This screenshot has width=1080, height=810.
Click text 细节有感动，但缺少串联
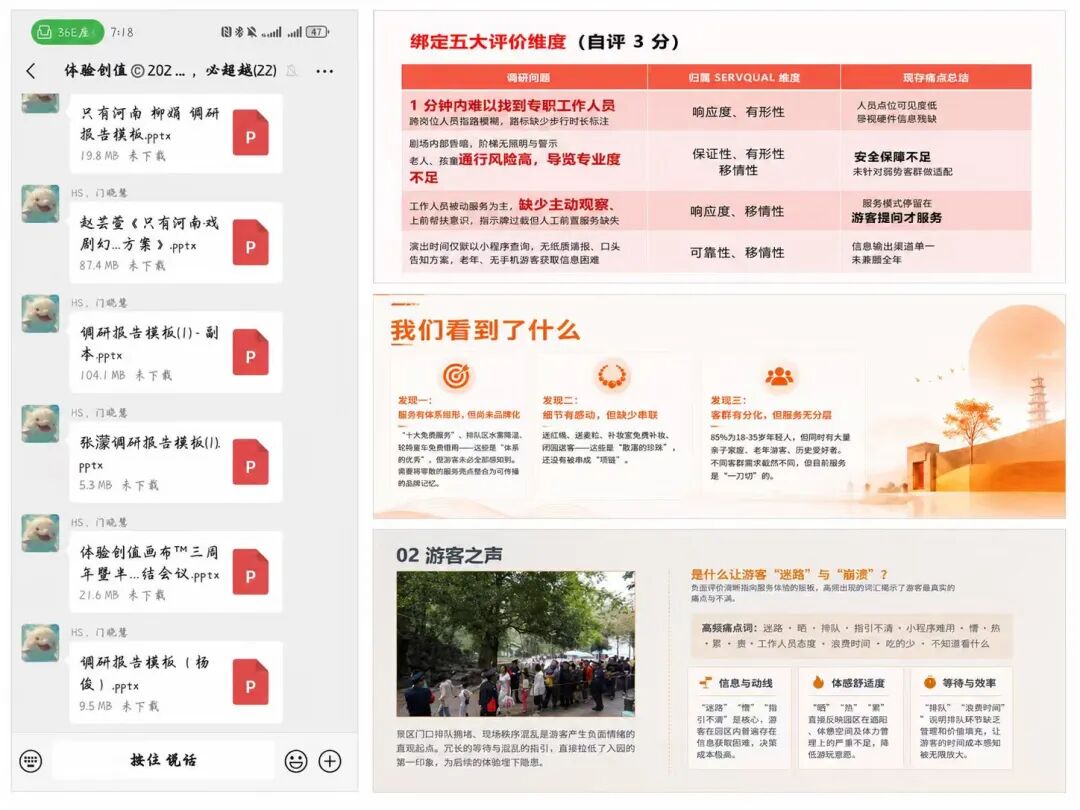(x=599, y=415)
